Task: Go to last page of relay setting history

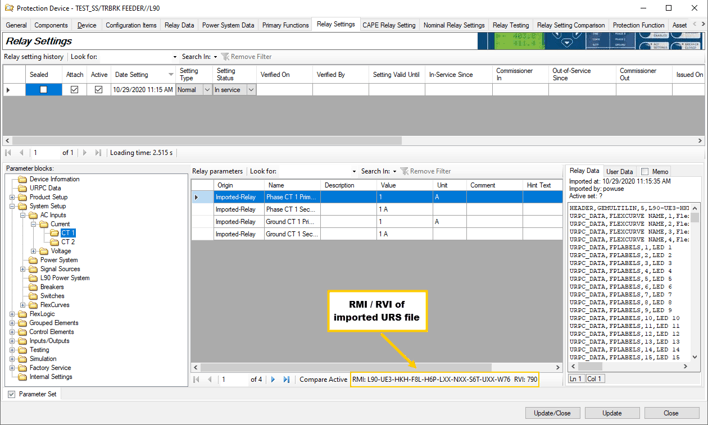Action: 98,153
